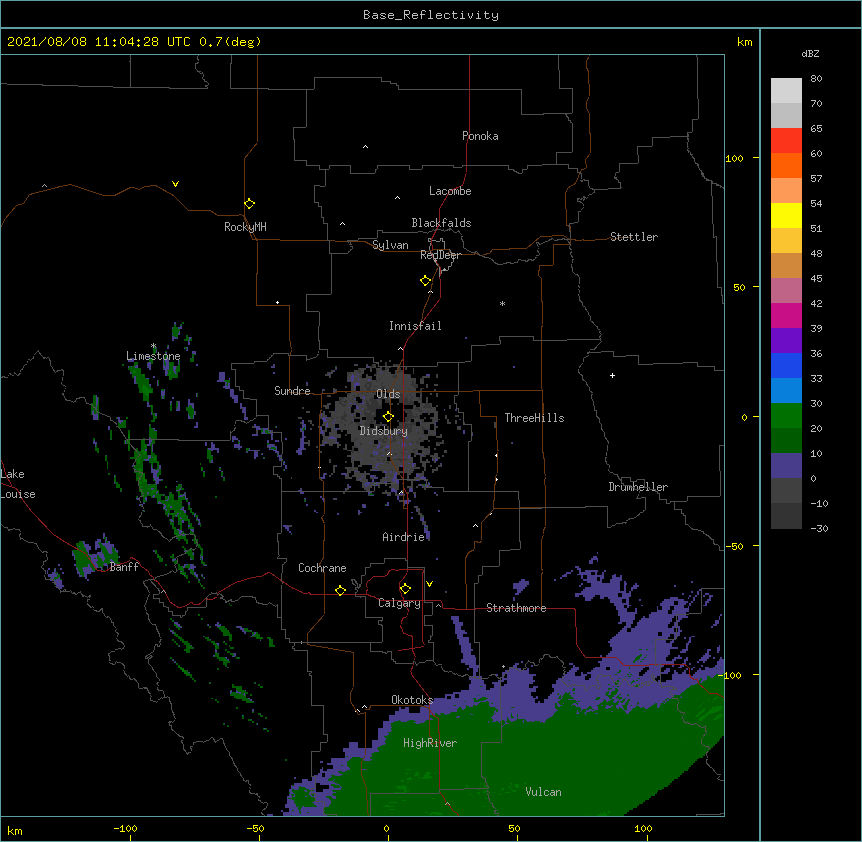Viewport: 862px width, 842px height.
Task: Click the Sylvan label
Action: click(390, 245)
